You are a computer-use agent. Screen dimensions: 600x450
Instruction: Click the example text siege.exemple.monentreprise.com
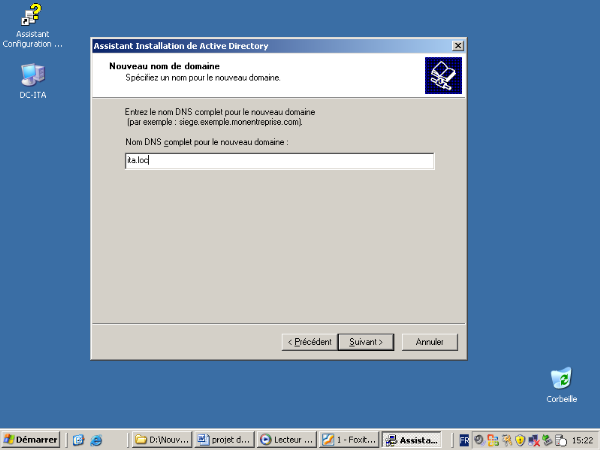click(240, 122)
